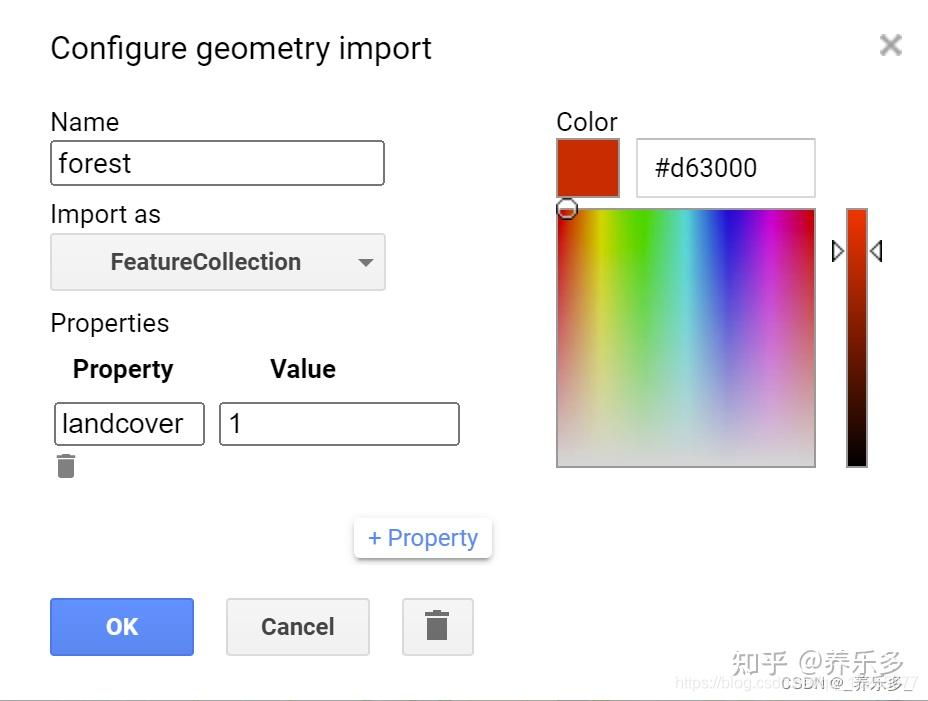This screenshot has height=701, width=928.
Task: Click the dropdown arrow next to FeatureCollection
Action: point(366,262)
